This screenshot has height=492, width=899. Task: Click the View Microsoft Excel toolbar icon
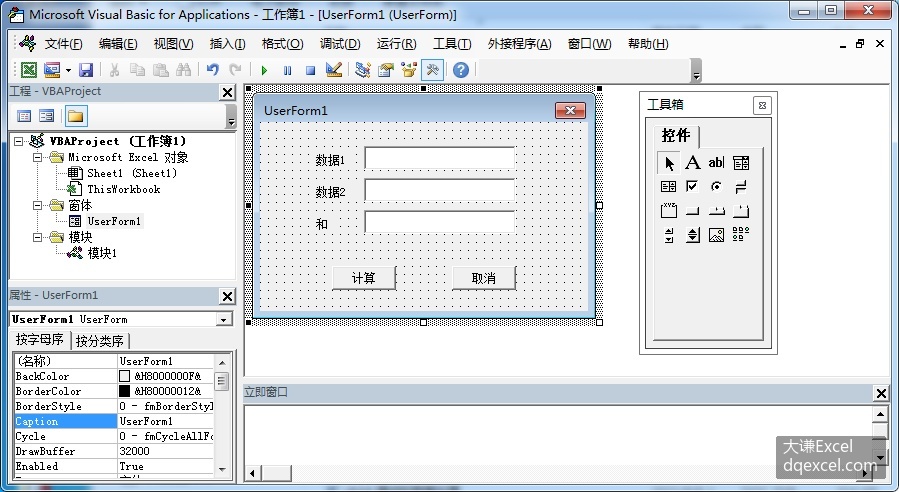point(29,70)
